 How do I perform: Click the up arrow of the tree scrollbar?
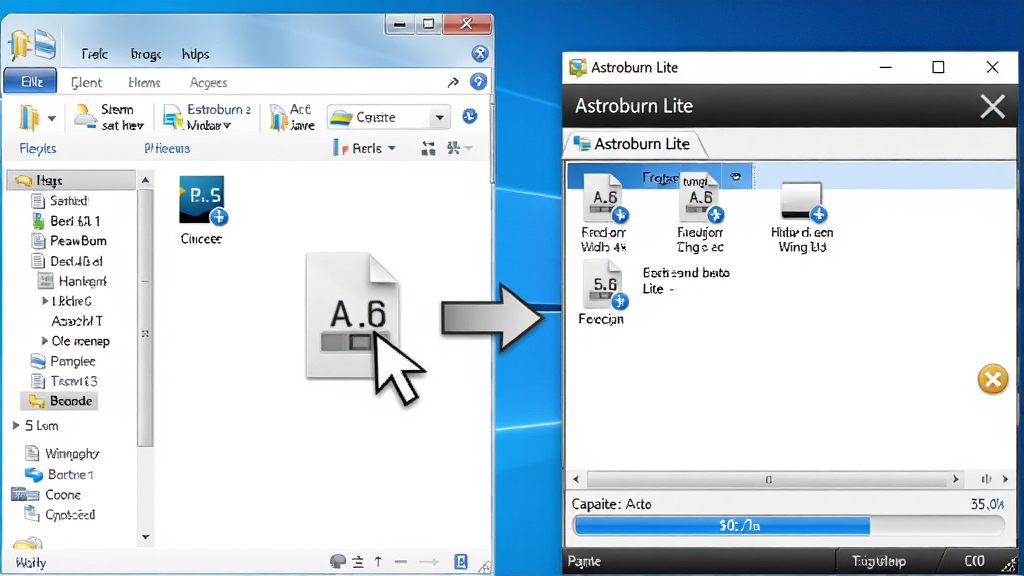[146, 180]
